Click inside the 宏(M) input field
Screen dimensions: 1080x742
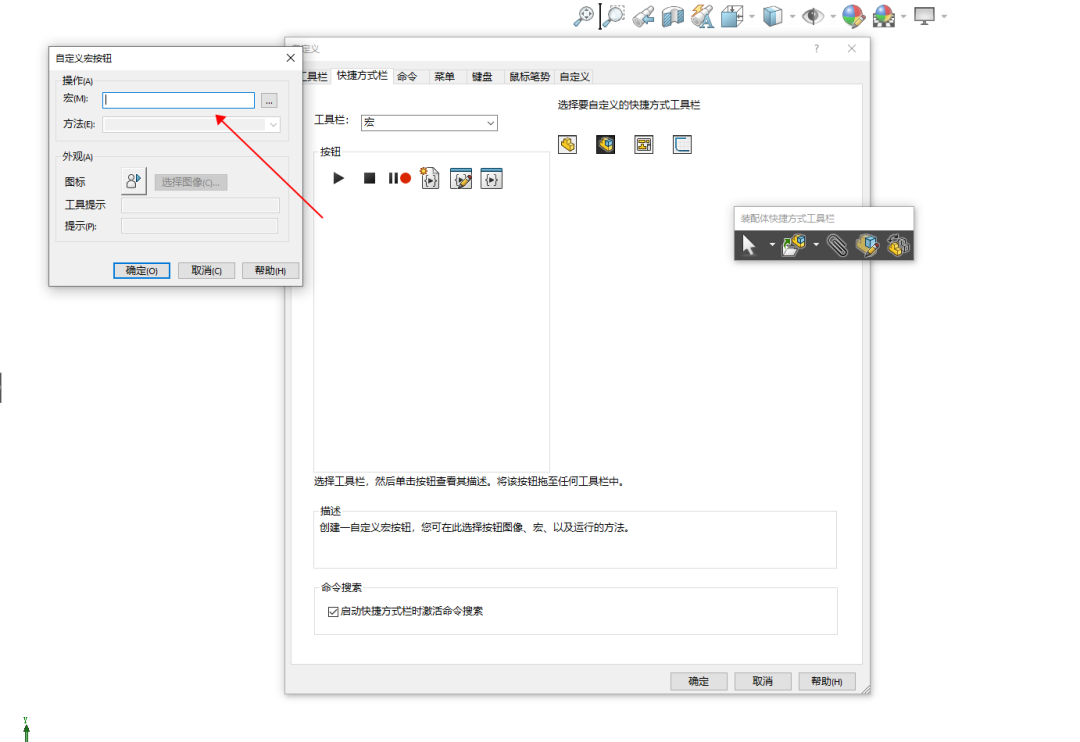[x=178, y=100]
